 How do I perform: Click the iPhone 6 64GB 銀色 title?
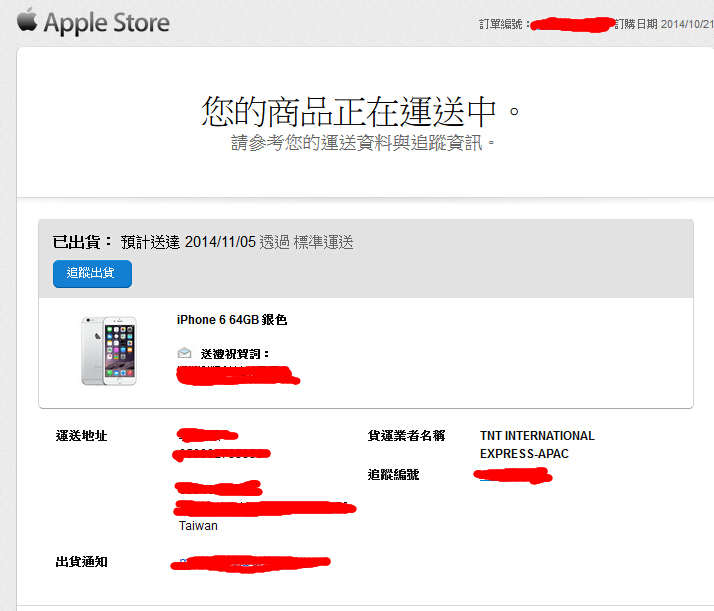[232, 320]
